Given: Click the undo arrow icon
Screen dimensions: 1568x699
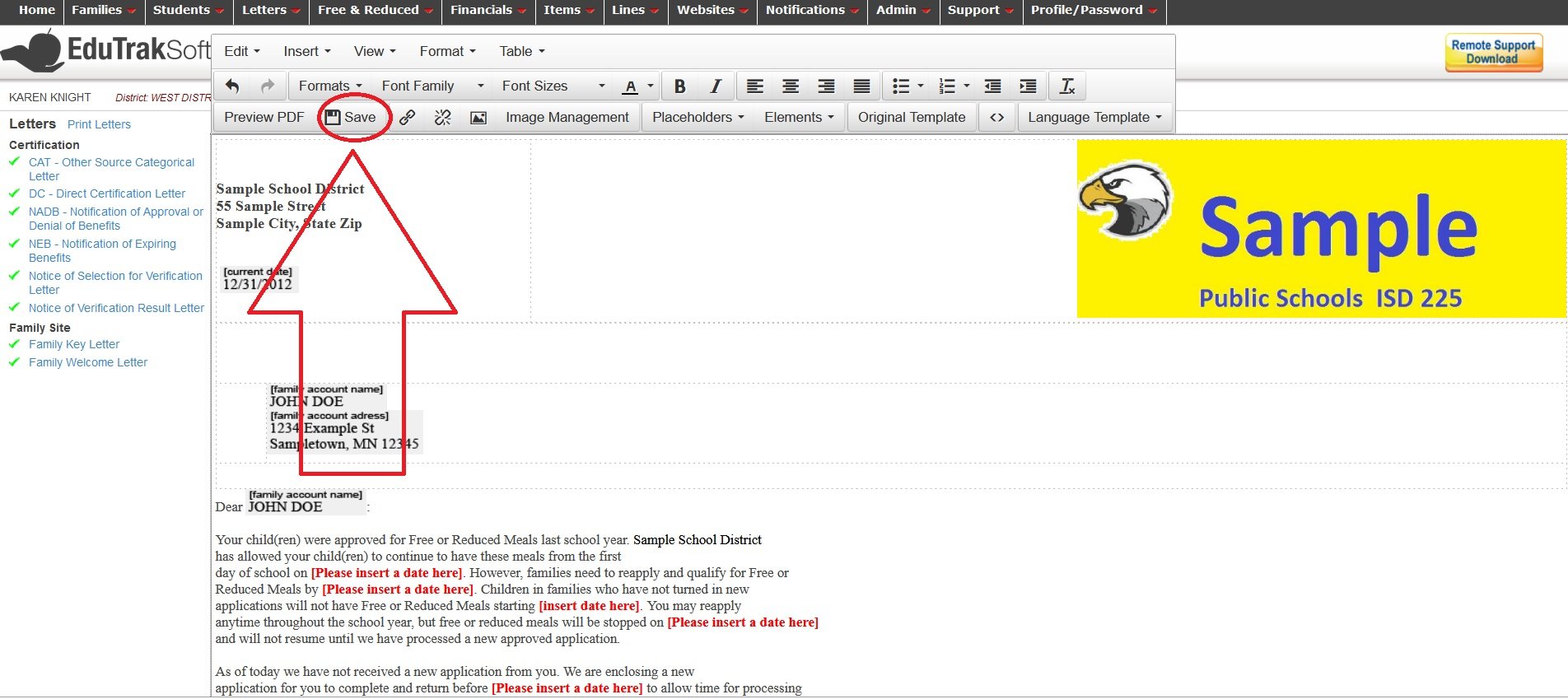Looking at the screenshot, I should point(232,86).
